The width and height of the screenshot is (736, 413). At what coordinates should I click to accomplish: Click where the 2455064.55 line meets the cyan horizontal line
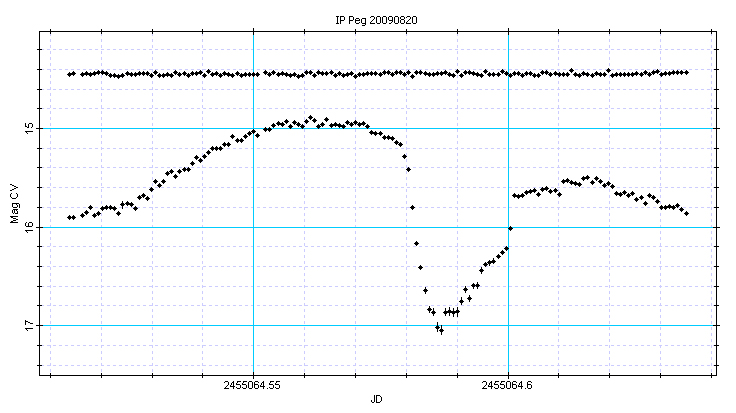[253, 128]
